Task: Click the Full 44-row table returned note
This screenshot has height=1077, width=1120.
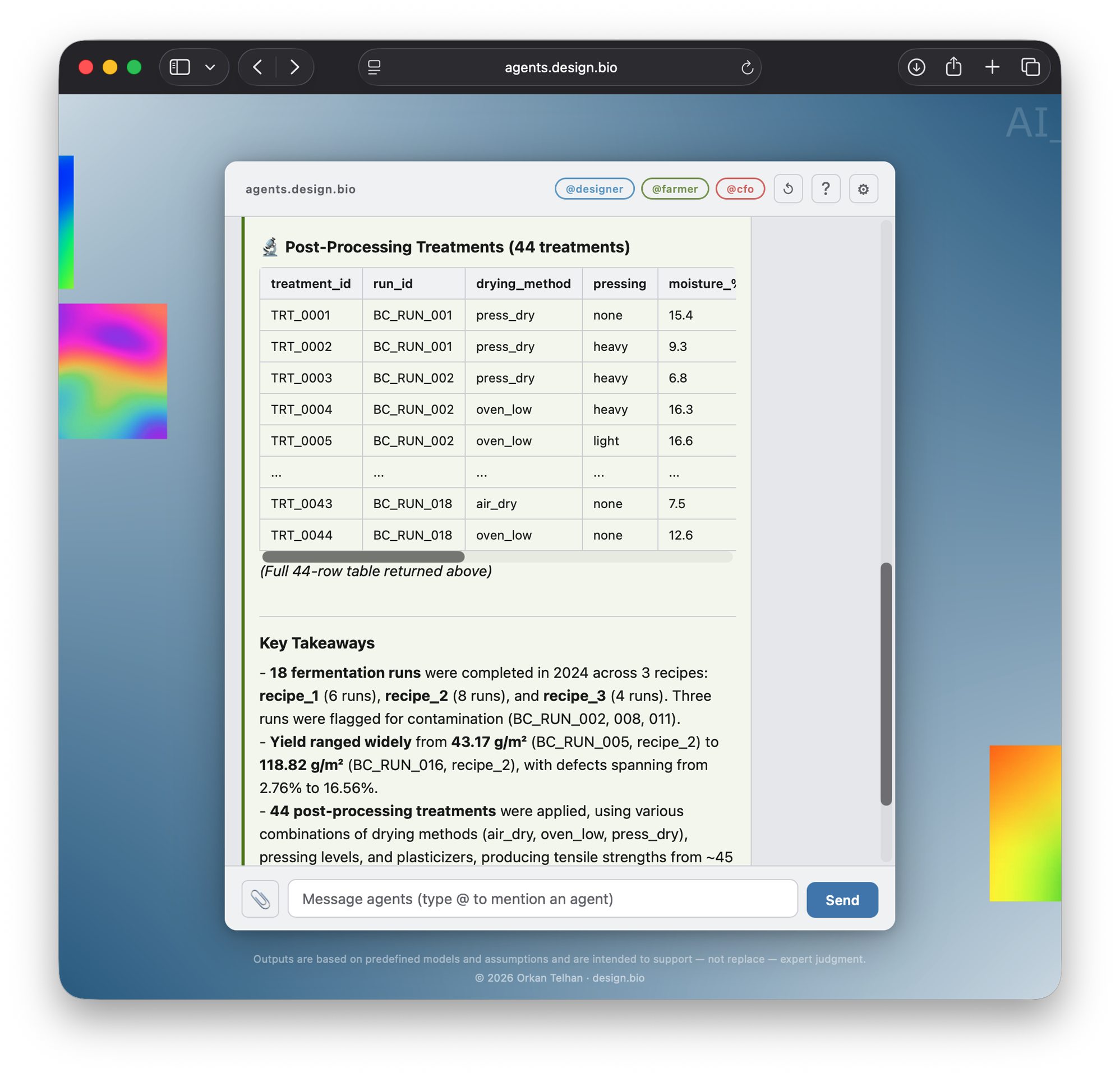Action: 375,571
